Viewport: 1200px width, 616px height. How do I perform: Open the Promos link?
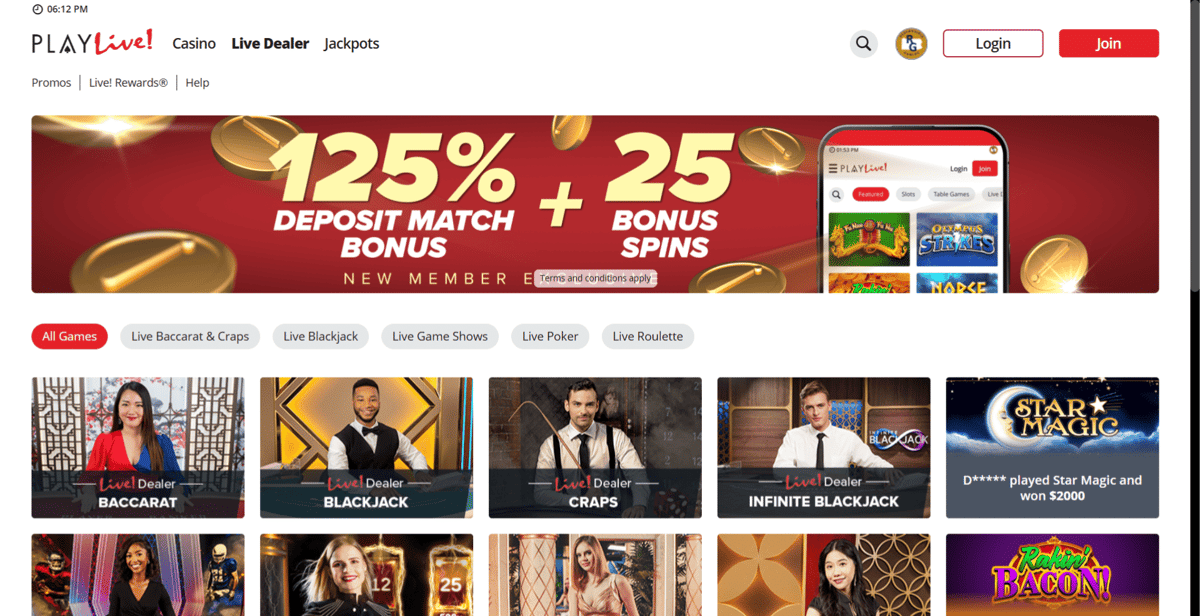pos(51,83)
